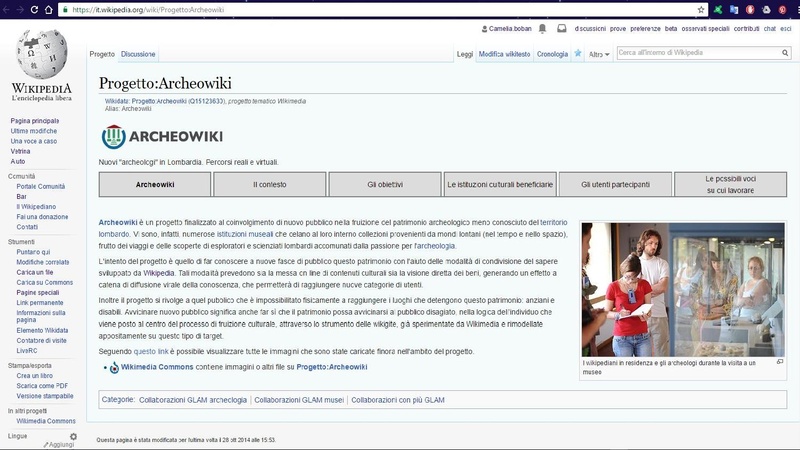800x450 pixels.
Task: Click Le istituzioni culturali beneficiarie button
Action: click(x=500, y=184)
